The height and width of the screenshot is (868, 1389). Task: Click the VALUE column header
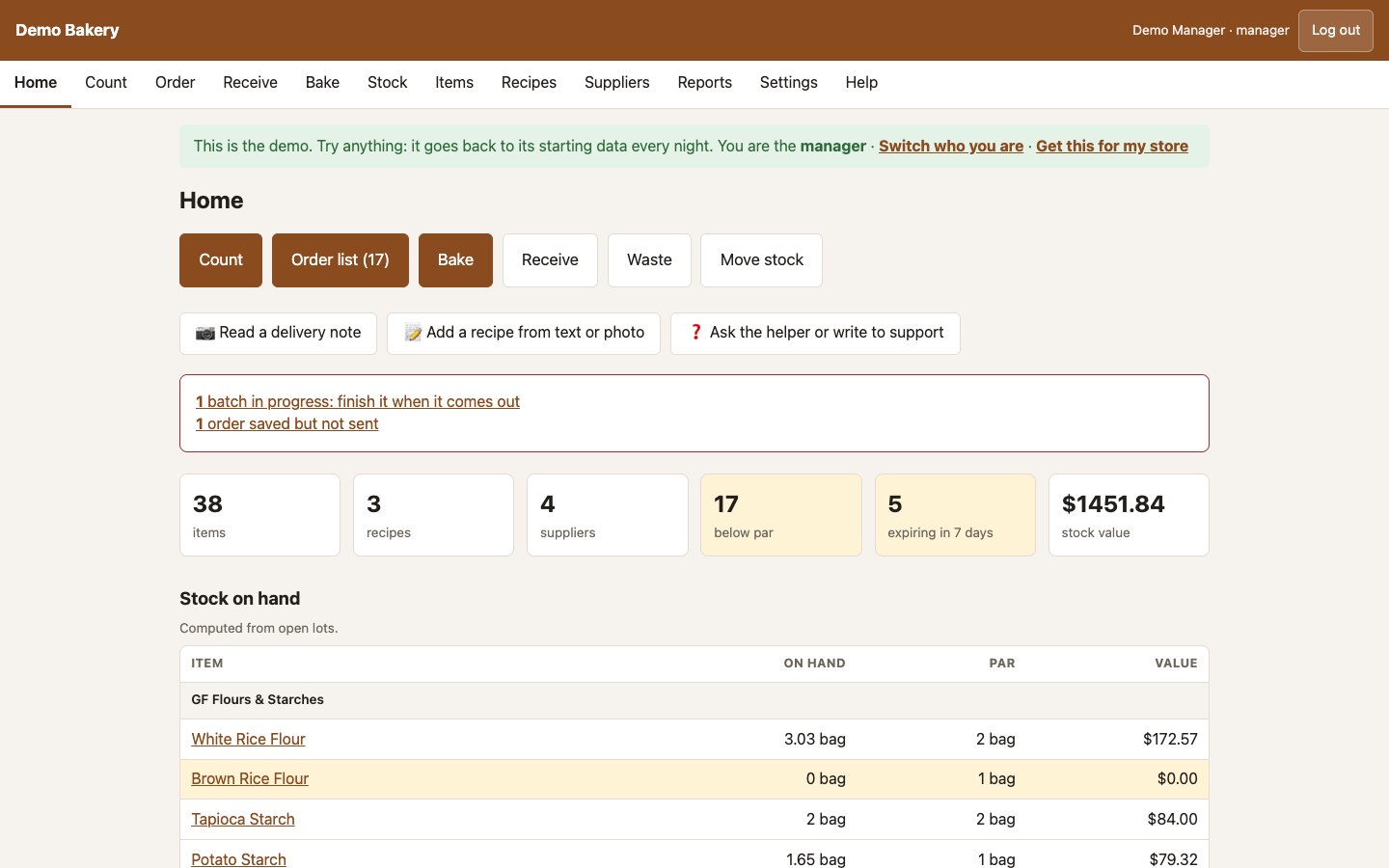[x=1176, y=664]
